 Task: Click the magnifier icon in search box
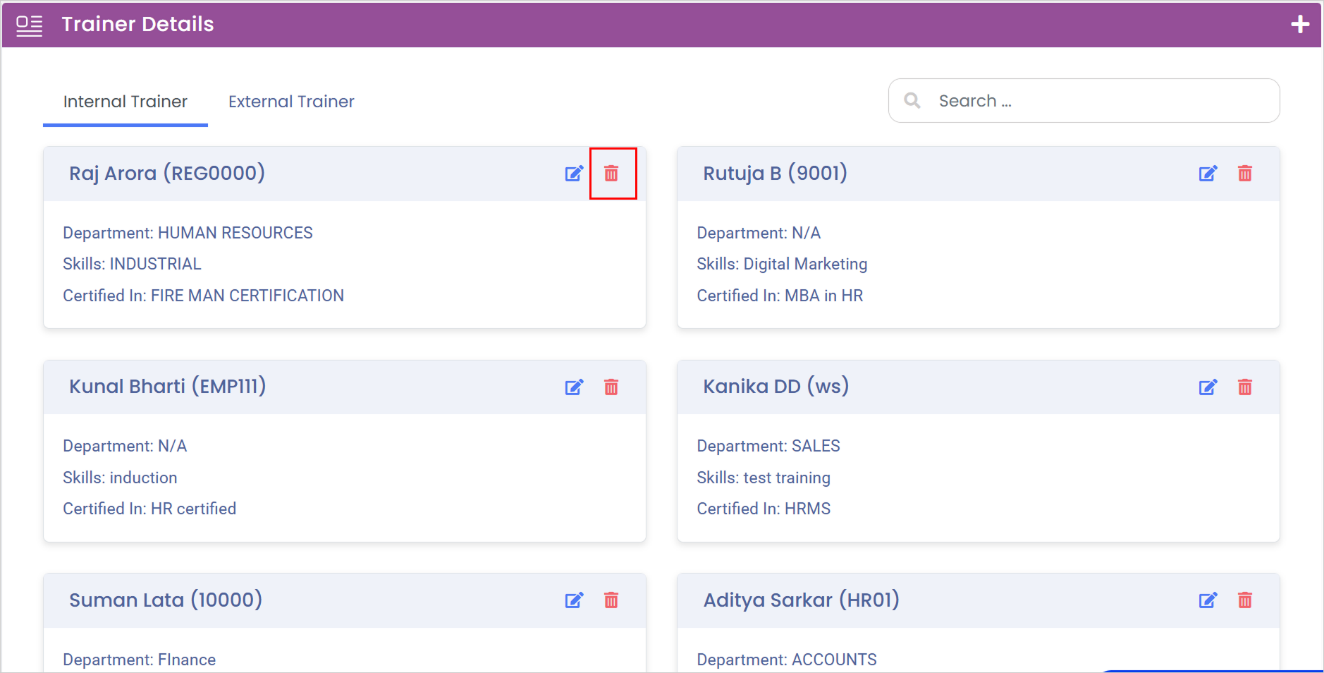912,101
